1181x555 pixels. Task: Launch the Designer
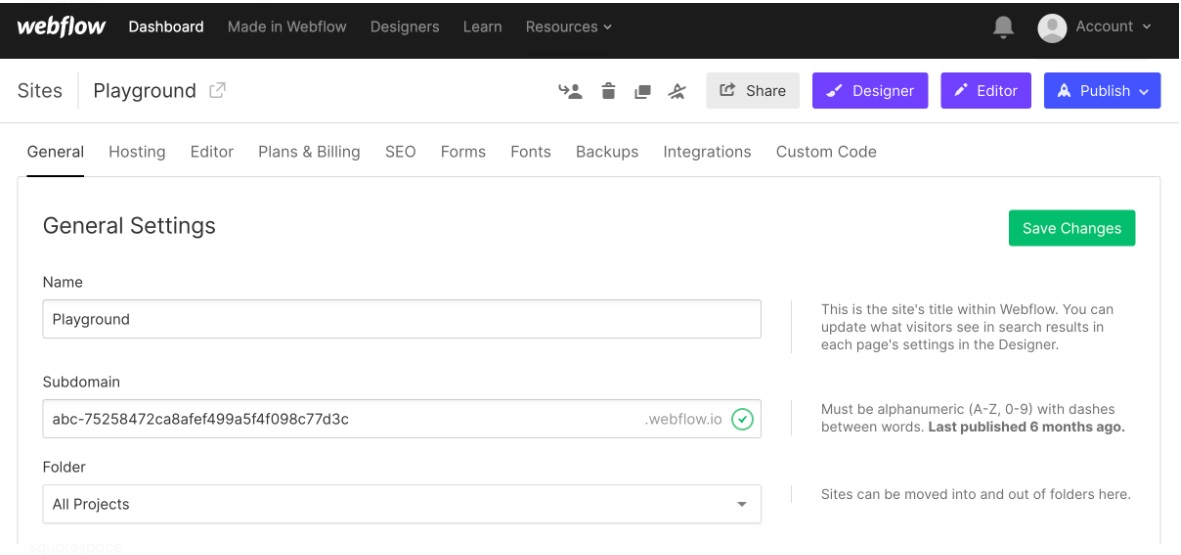pyautogui.click(x=870, y=91)
